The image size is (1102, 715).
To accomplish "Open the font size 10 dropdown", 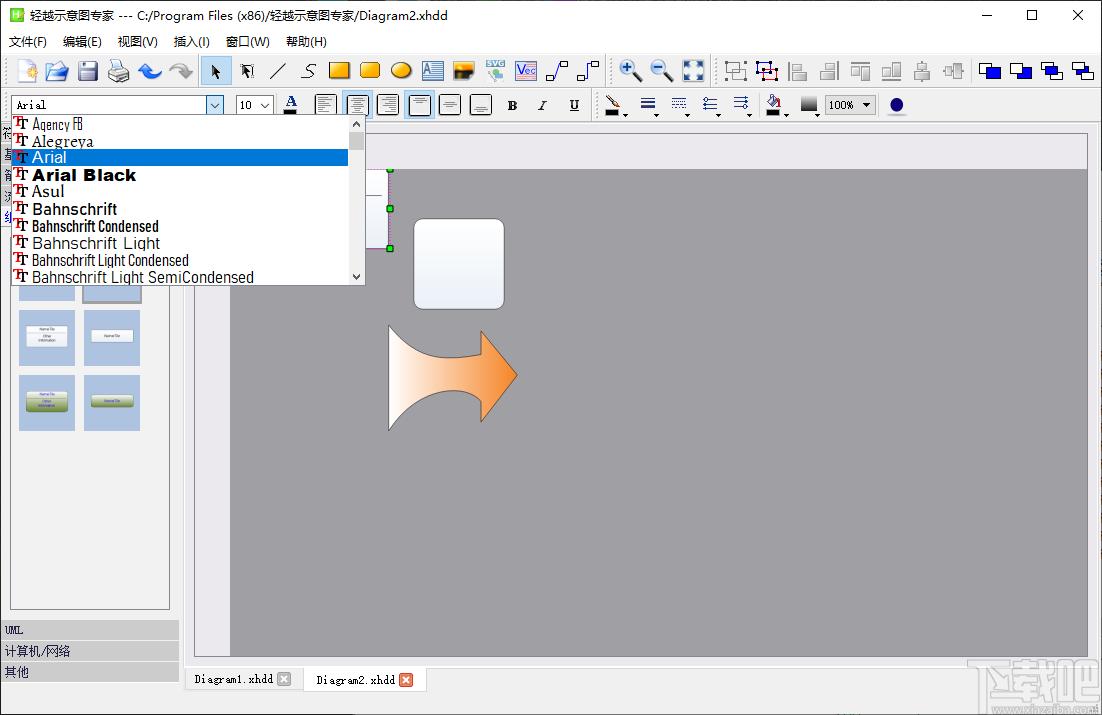I will coord(265,105).
